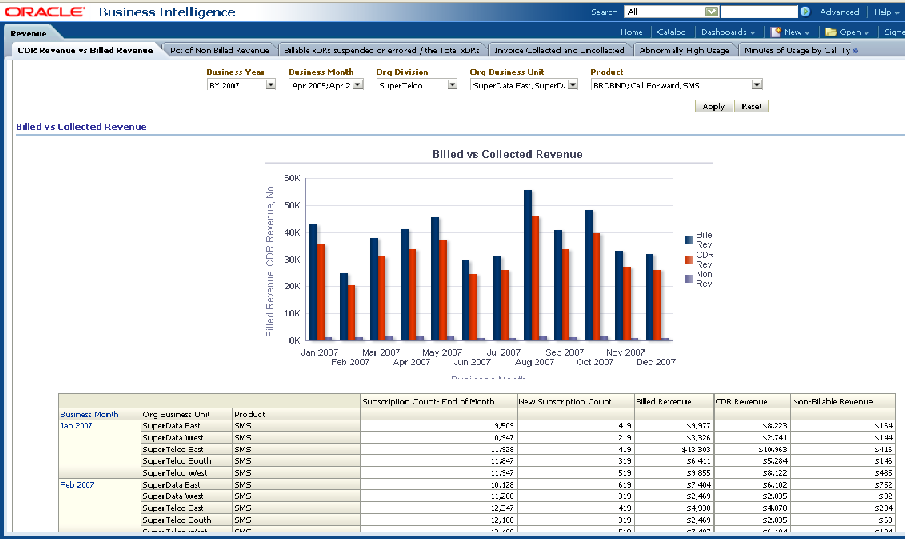Screen dimensions: 905x539
Task: Open the Search scope 'All' dropdown
Action: click(711, 12)
